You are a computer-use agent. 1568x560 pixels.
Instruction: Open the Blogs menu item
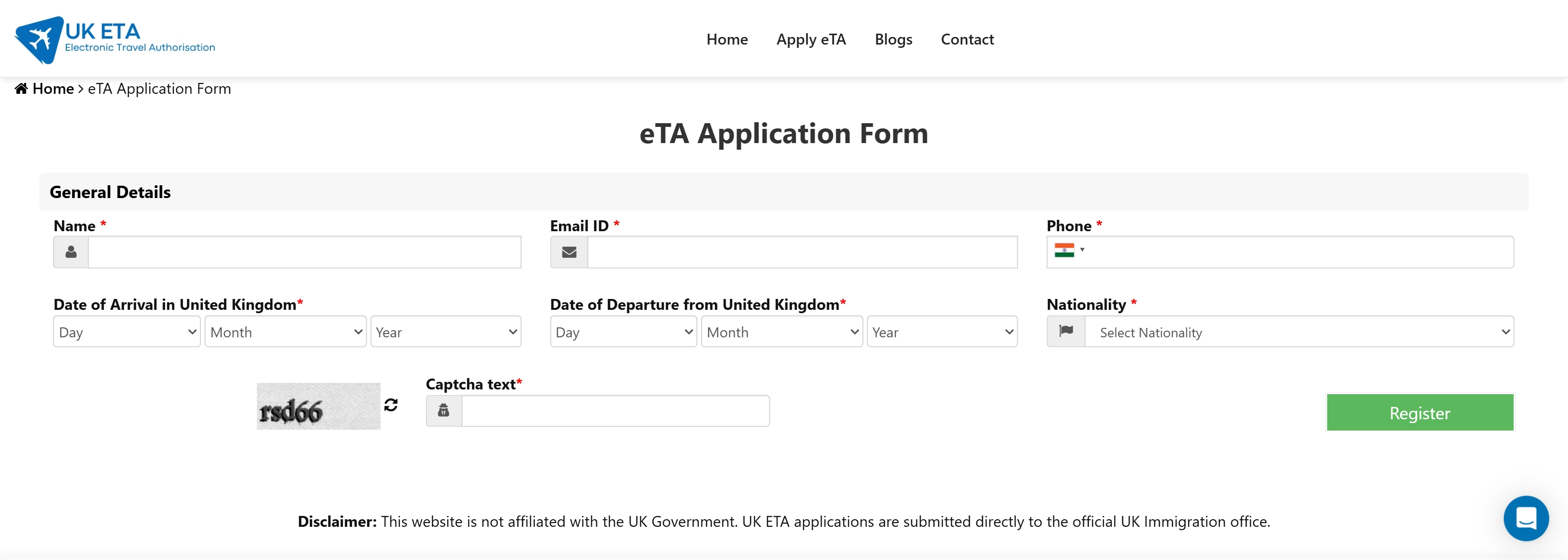[893, 40]
